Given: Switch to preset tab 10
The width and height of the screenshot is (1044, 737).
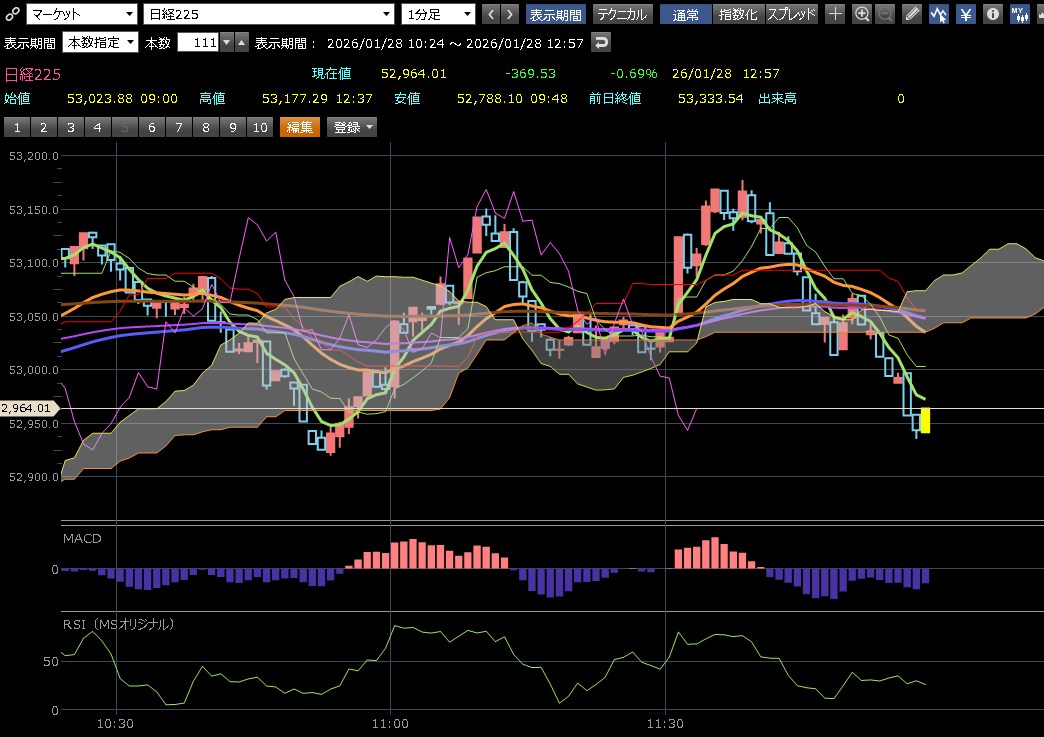Looking at the screenshot, I should point(260,127).
